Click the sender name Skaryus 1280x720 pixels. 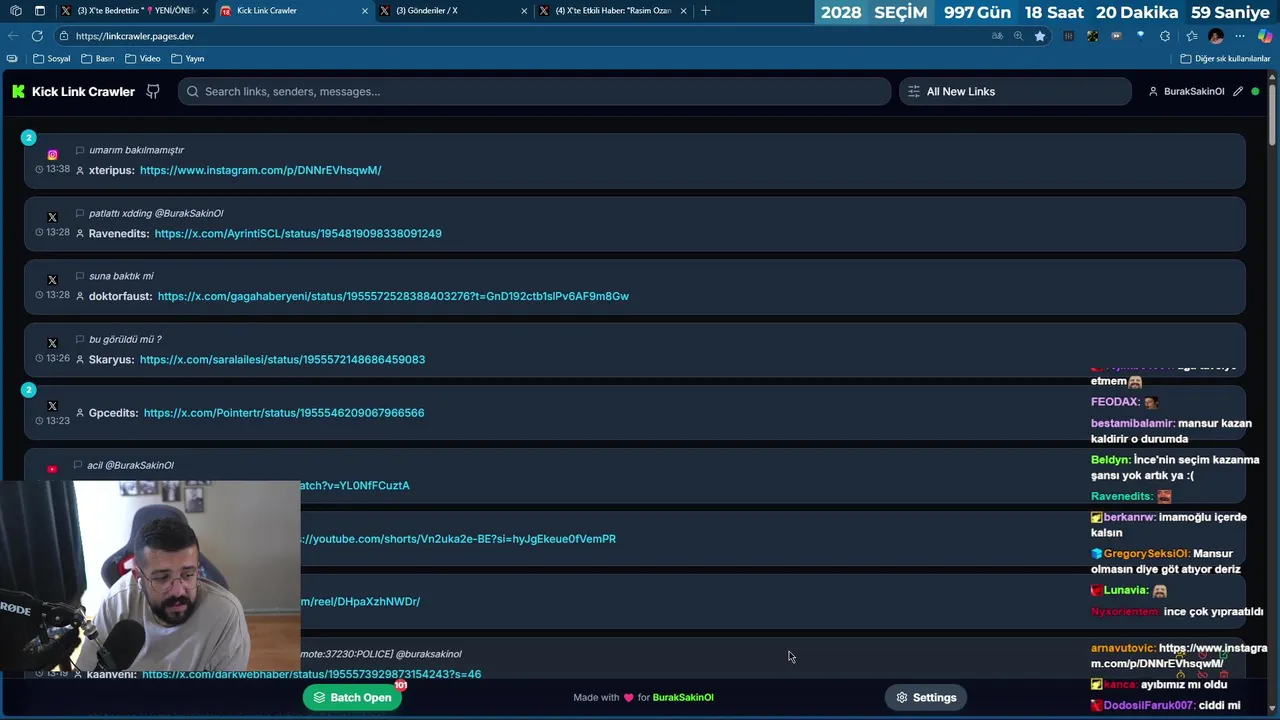pyautogui.click(x=111, y=359)
